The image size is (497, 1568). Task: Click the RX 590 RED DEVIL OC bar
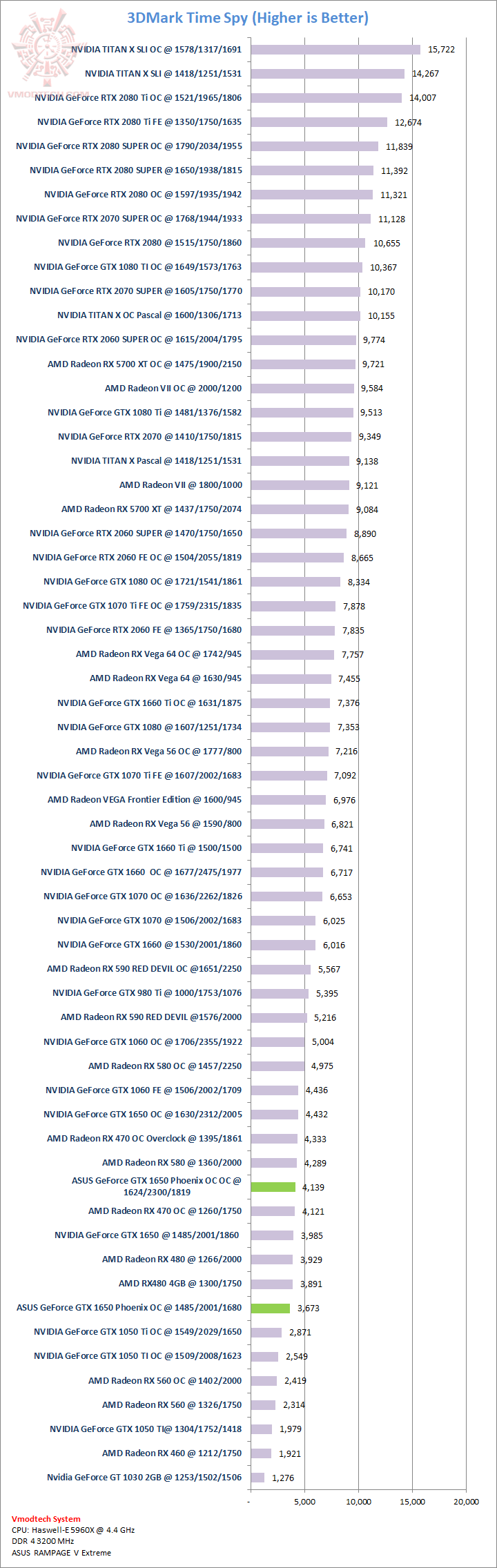tap(280, 969)
